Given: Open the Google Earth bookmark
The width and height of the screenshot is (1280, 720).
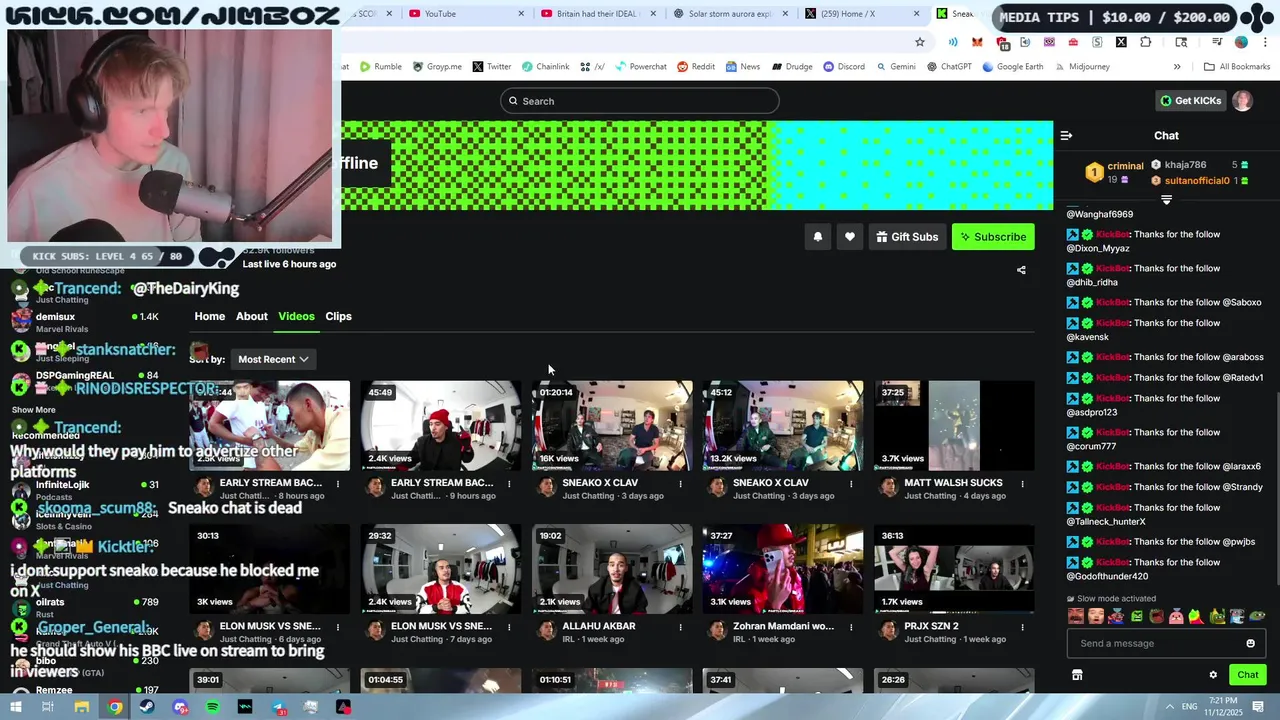Looking at the screenshot, I should point(1013,67).
